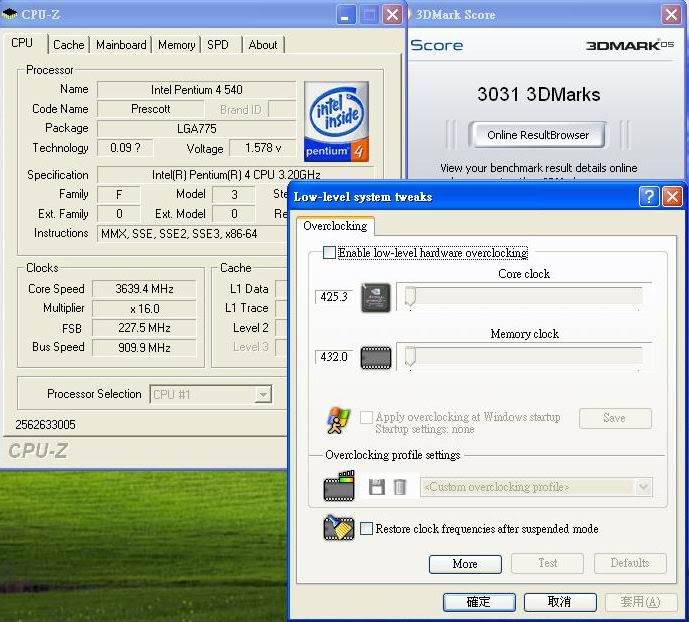The width and height of the screenshot is (689, 622).
Task: Click the 3031 3DMarks score text
Action: 539,94
